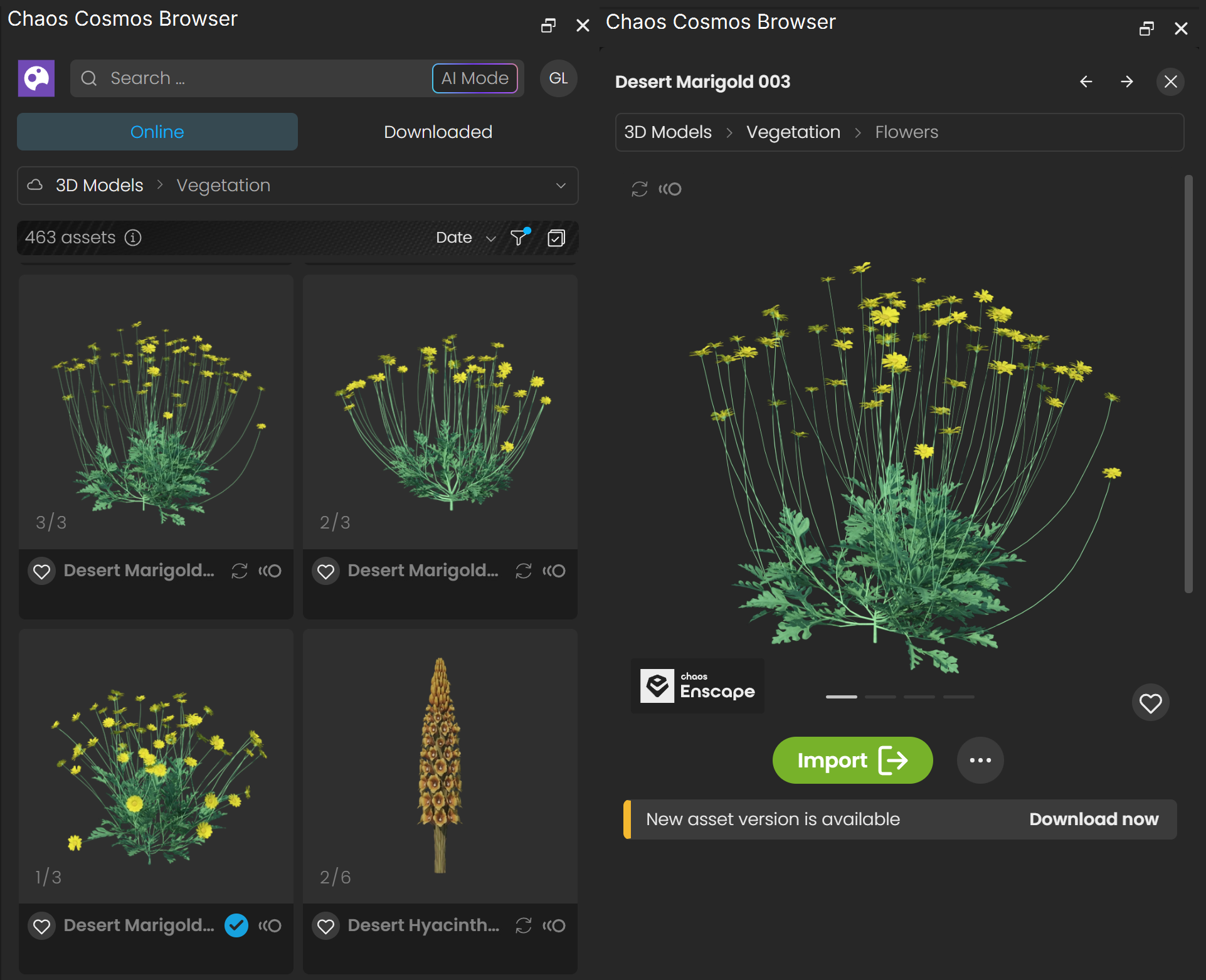
Task: Click the sync icon on the Desert Hyacinth card
Action: click(524, 926)
